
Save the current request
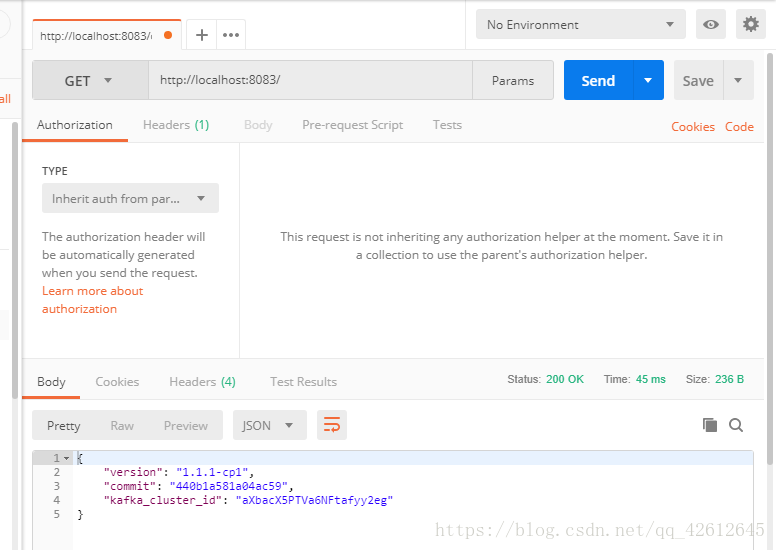pos(698,80)
